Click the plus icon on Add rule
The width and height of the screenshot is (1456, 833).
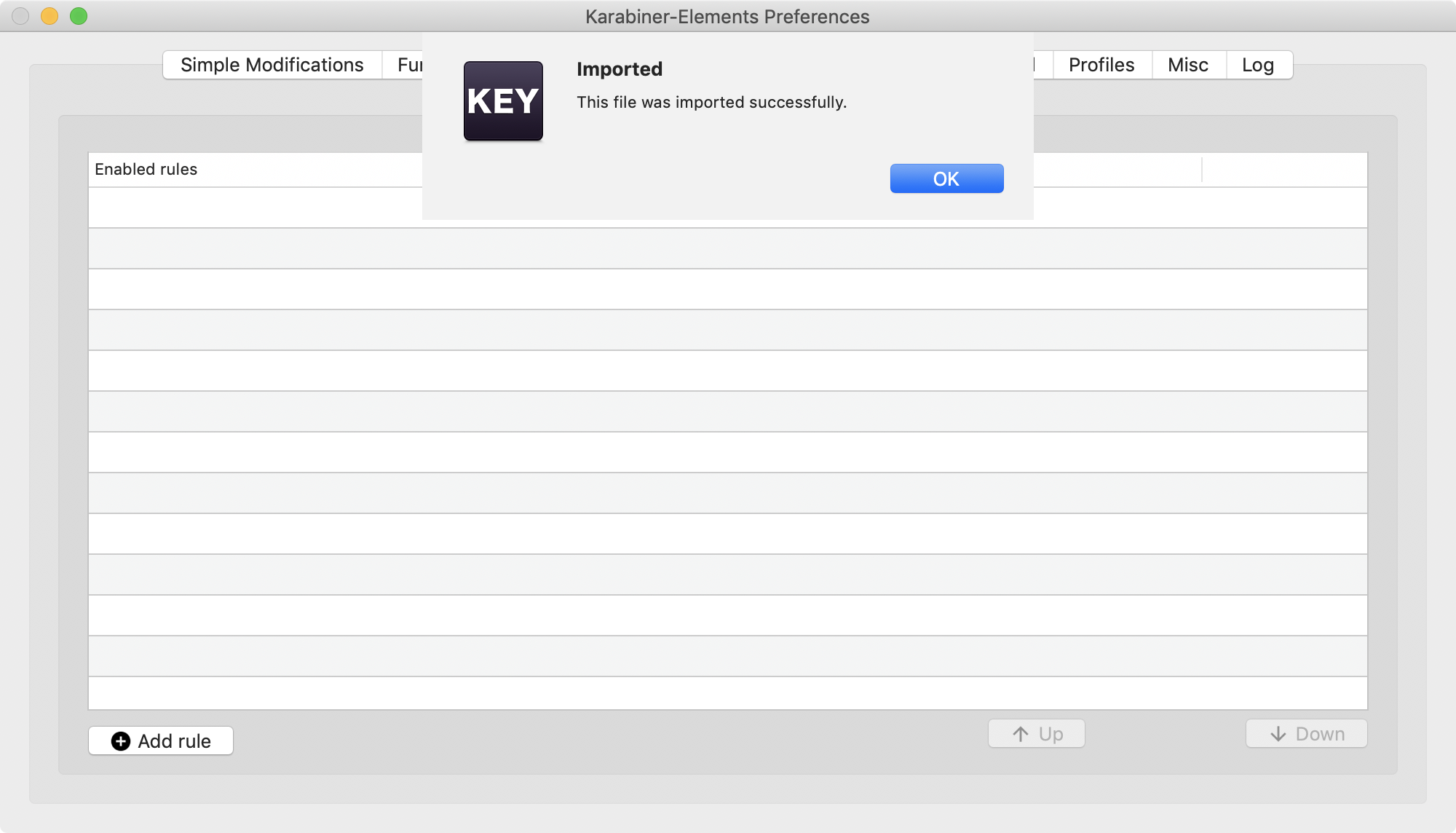[x=120, y=741]
